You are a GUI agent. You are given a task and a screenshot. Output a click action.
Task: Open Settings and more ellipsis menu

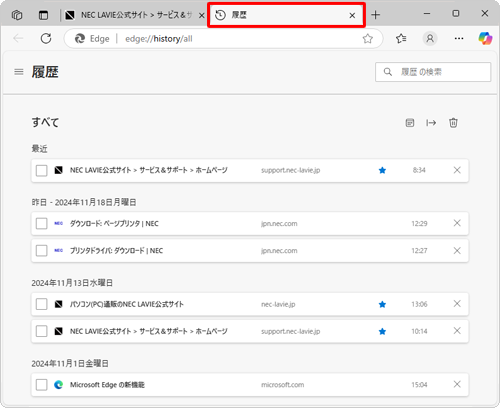459,39
